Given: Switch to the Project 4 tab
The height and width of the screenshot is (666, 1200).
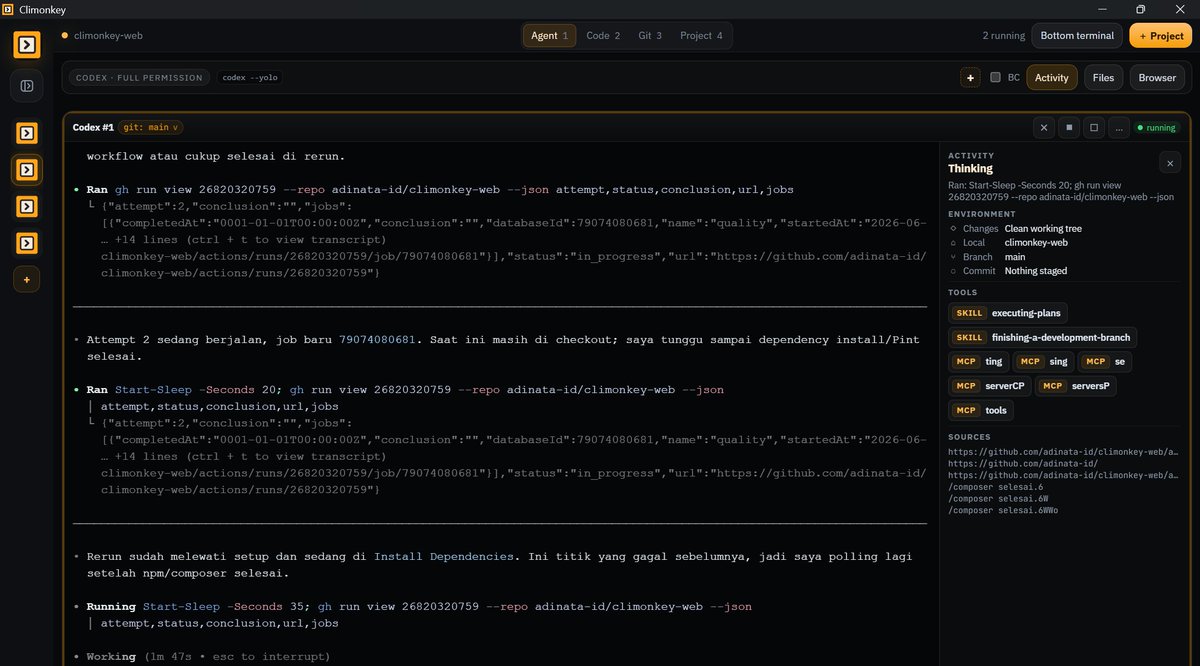Looking at the screenshot, I should pyautogui.click(x=701, y=36).
